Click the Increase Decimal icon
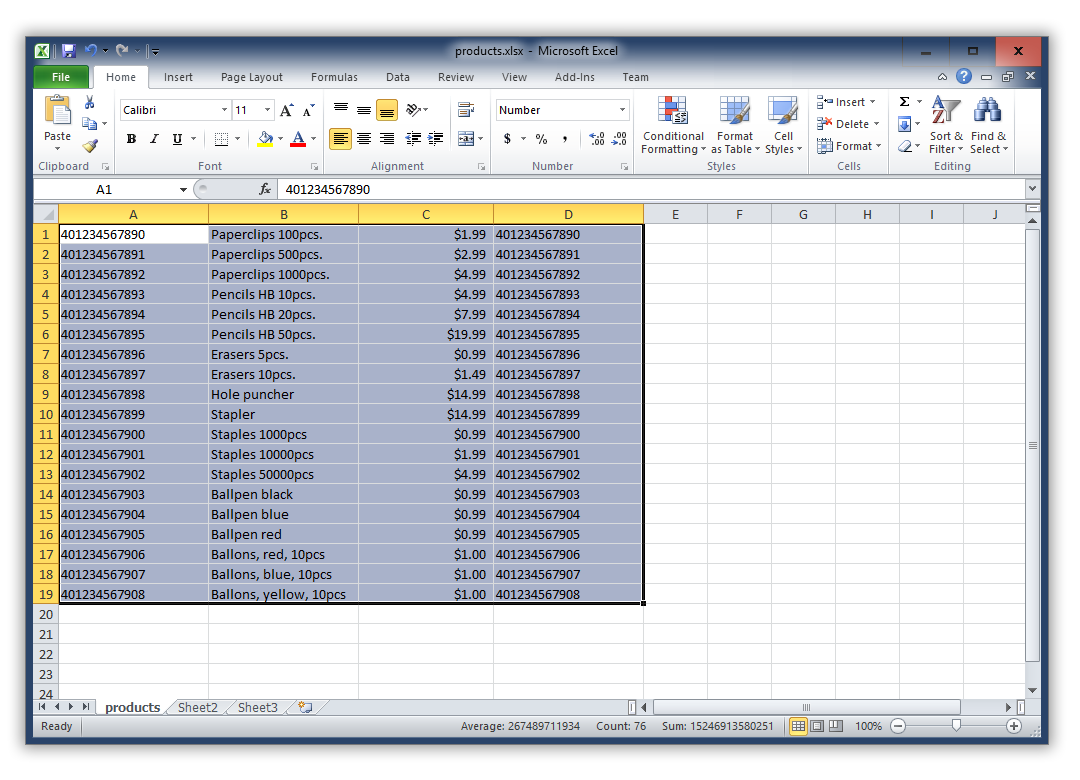Screen dimensions: 1080x780 (597, 139)
